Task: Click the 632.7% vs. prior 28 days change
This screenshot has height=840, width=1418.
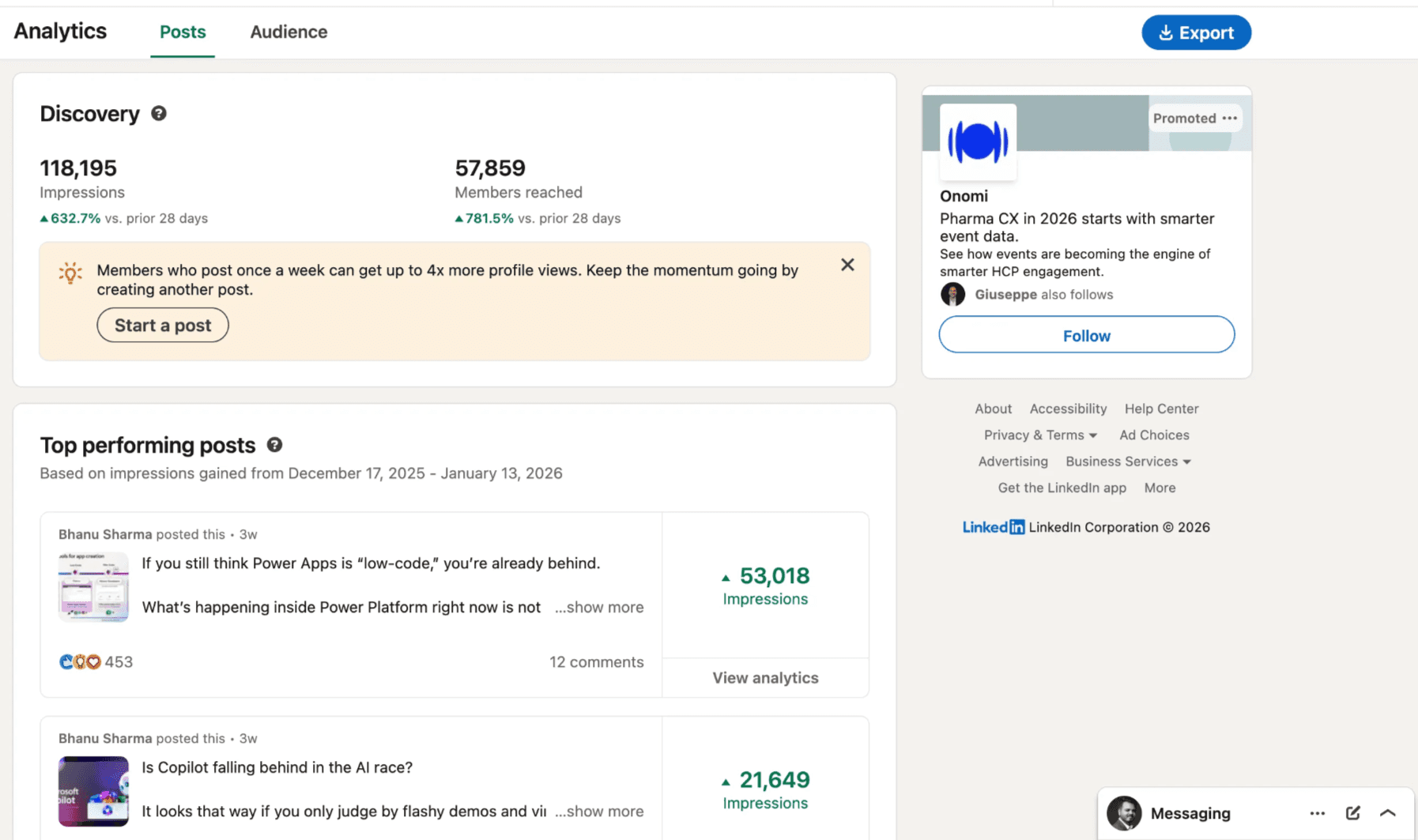Action: (x=124, y=219)
